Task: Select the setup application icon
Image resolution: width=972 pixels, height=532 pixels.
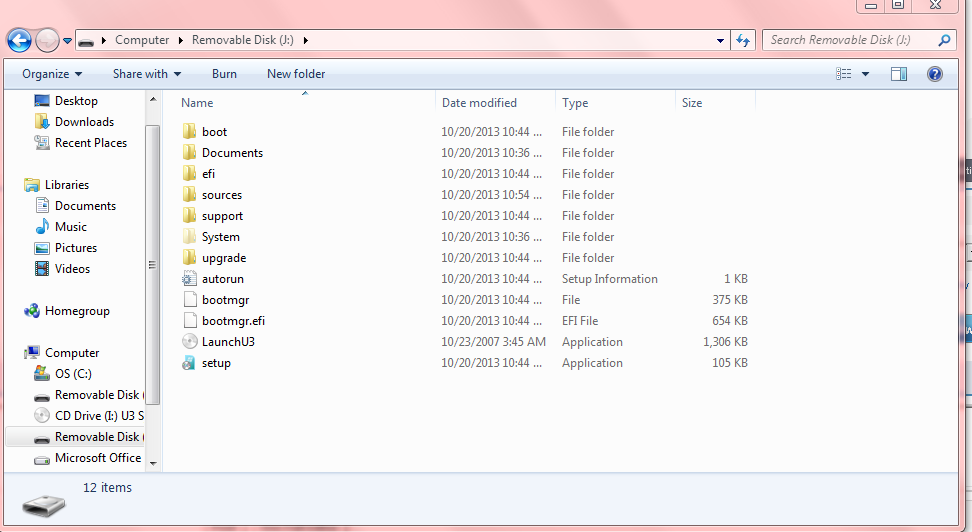Action: pos(189,363)
